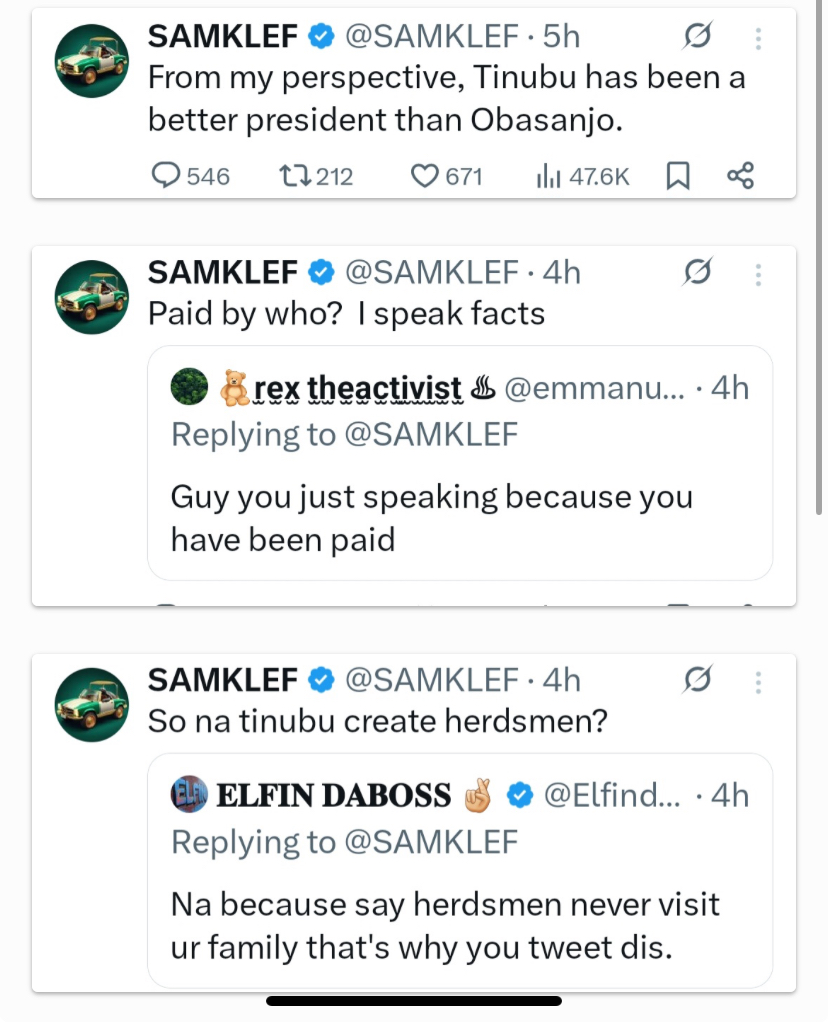Open Grok analysis on the top tweet

(x=697, y=36)
